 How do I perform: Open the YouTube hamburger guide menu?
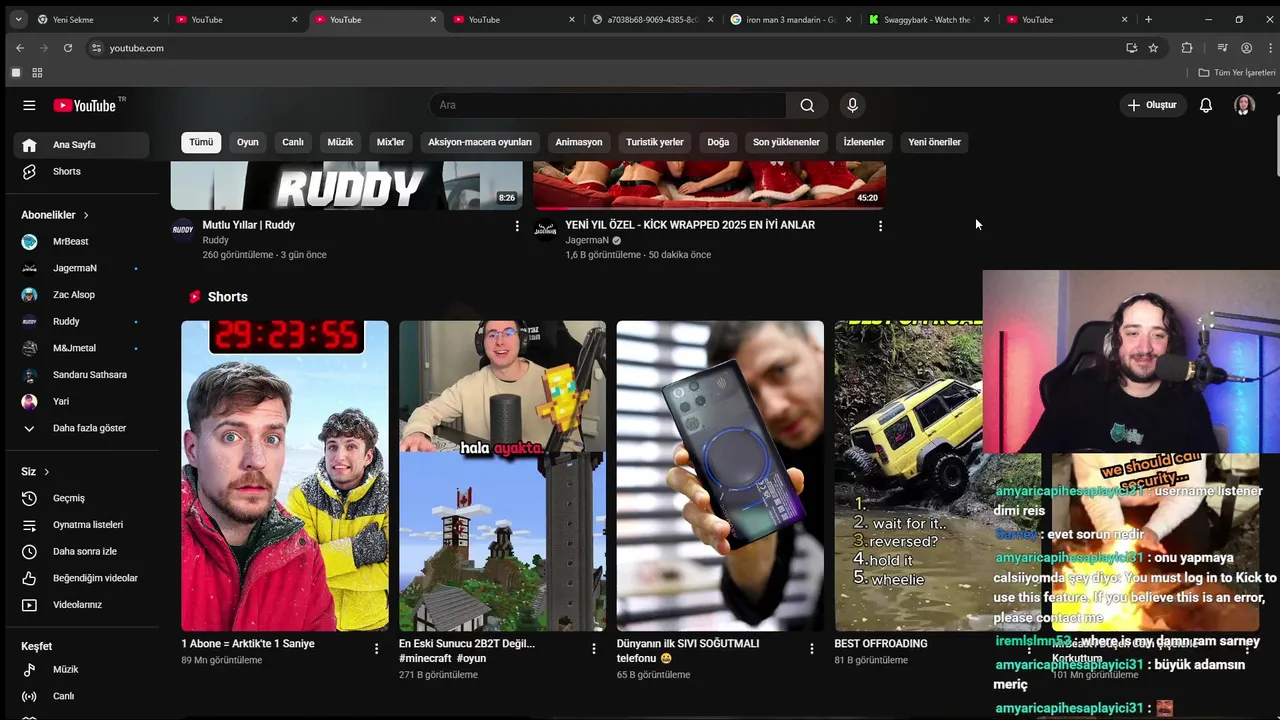coord(29,105)
